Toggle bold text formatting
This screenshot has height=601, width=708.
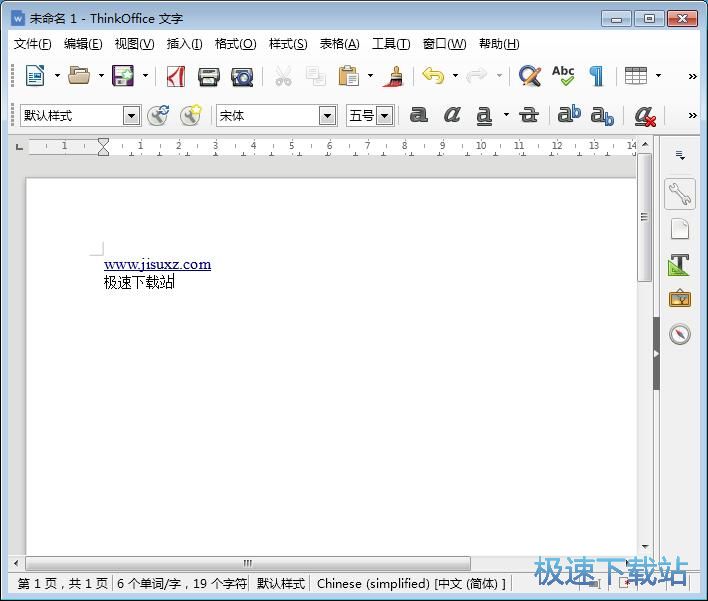point(419,116)
